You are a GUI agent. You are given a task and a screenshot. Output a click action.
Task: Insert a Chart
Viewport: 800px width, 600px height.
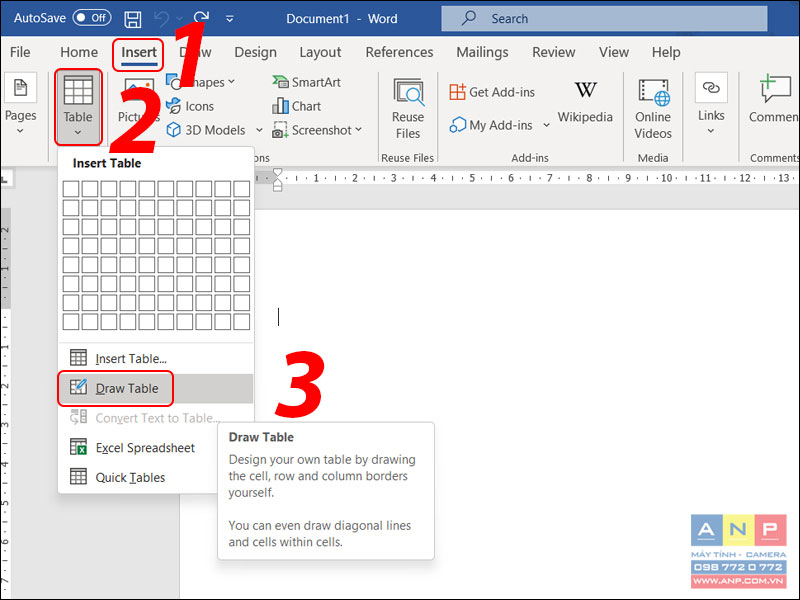coord(296,106)
